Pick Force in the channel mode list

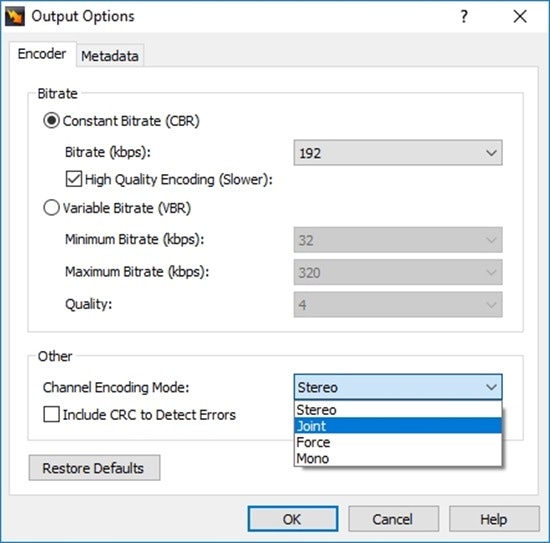398,442
